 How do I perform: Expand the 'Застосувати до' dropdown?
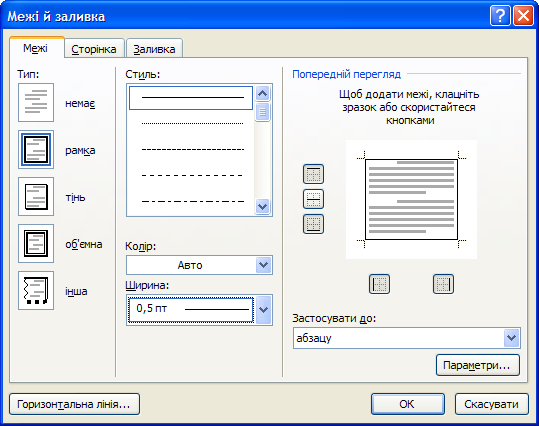pos(512,338)
